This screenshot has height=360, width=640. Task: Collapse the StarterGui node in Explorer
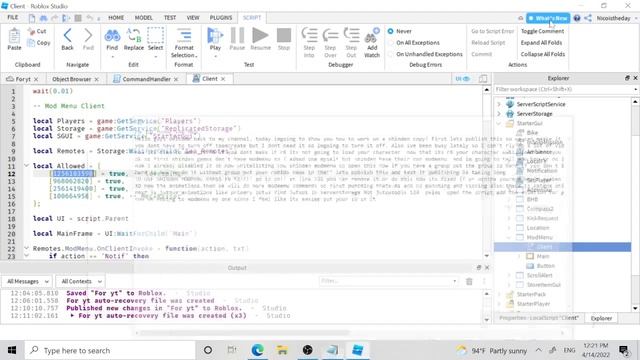[499, 123]
